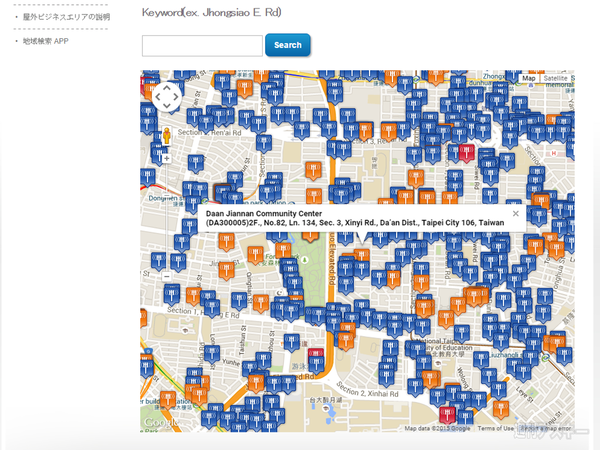Click the 台大醉月湖 map label
Viewport: 600px width, 450px height.
coord(325,400)
